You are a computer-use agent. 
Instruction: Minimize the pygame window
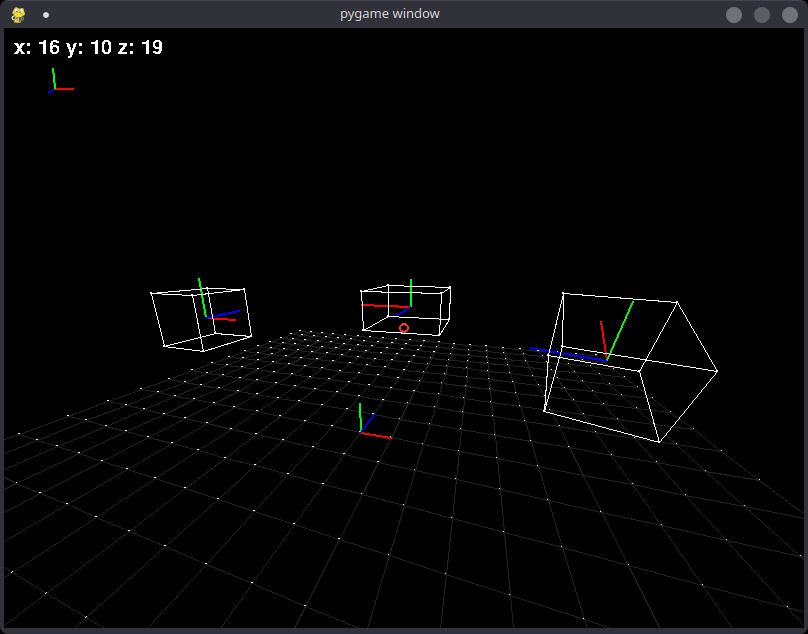click(x=734, y=15)
